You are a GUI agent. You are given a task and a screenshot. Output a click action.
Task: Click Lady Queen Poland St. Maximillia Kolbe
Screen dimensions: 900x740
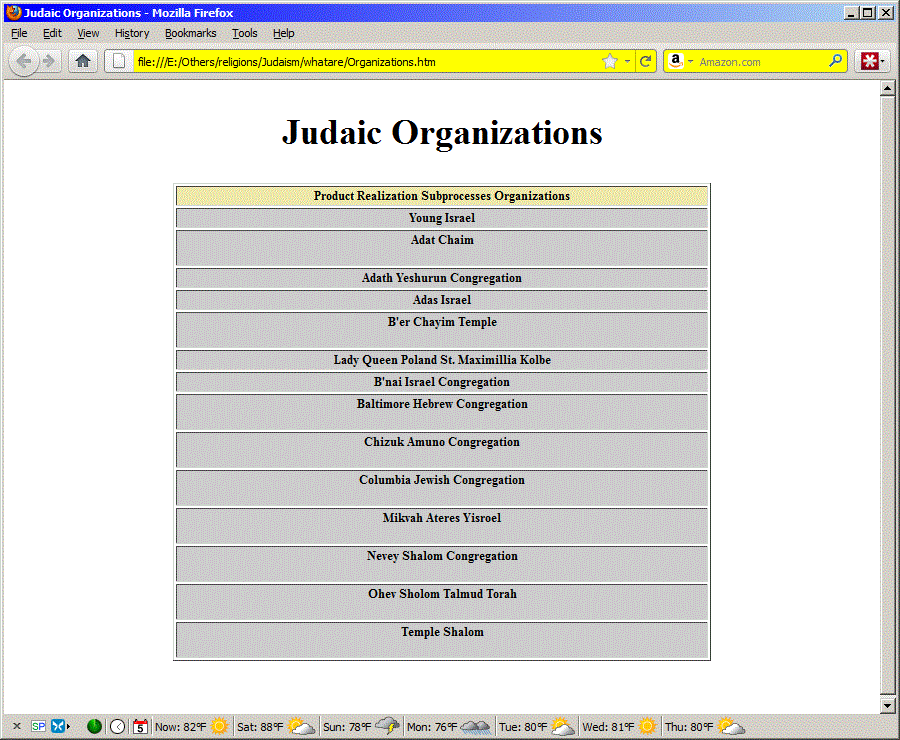pyautogui.click(x=442, y=360)
